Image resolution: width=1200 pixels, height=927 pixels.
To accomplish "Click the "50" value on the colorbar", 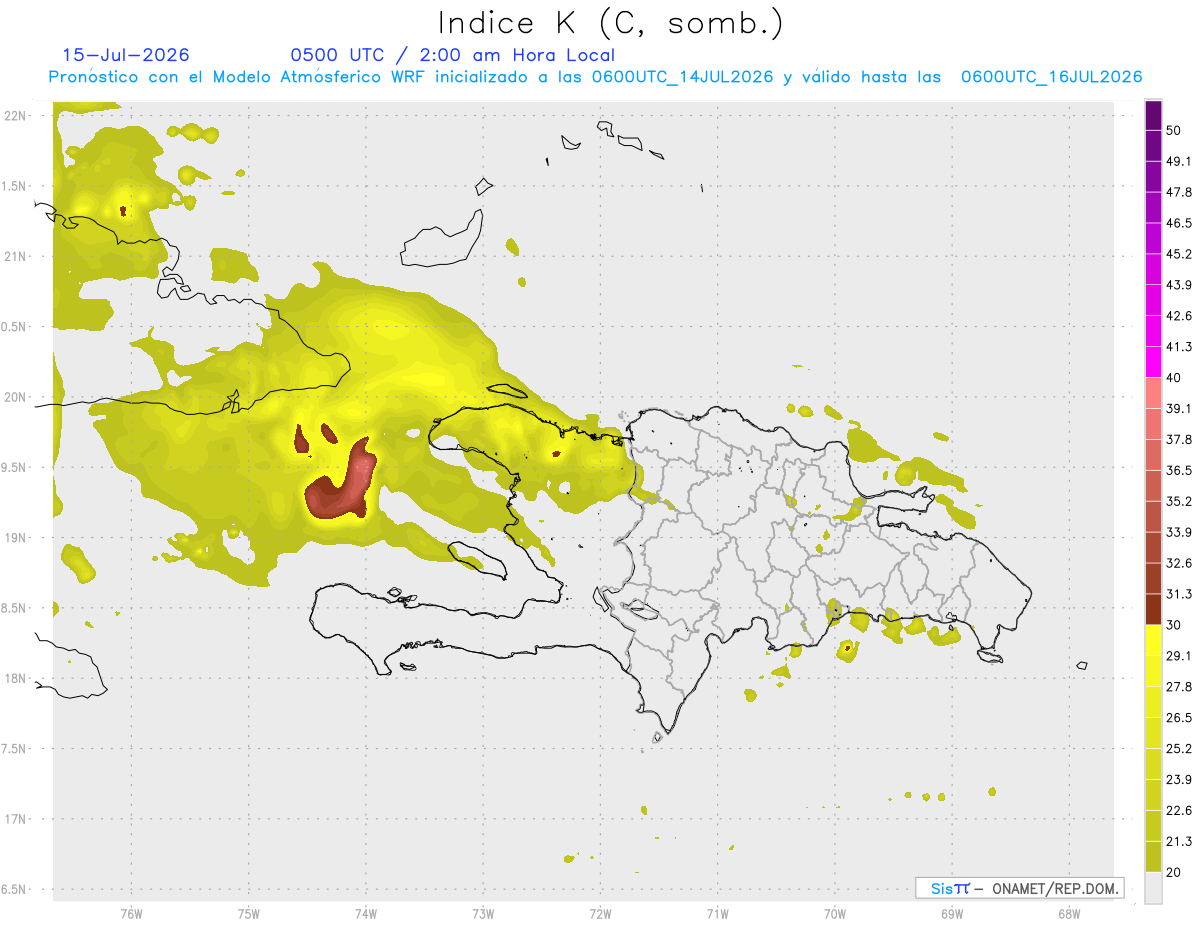I will pos(1174,130).
